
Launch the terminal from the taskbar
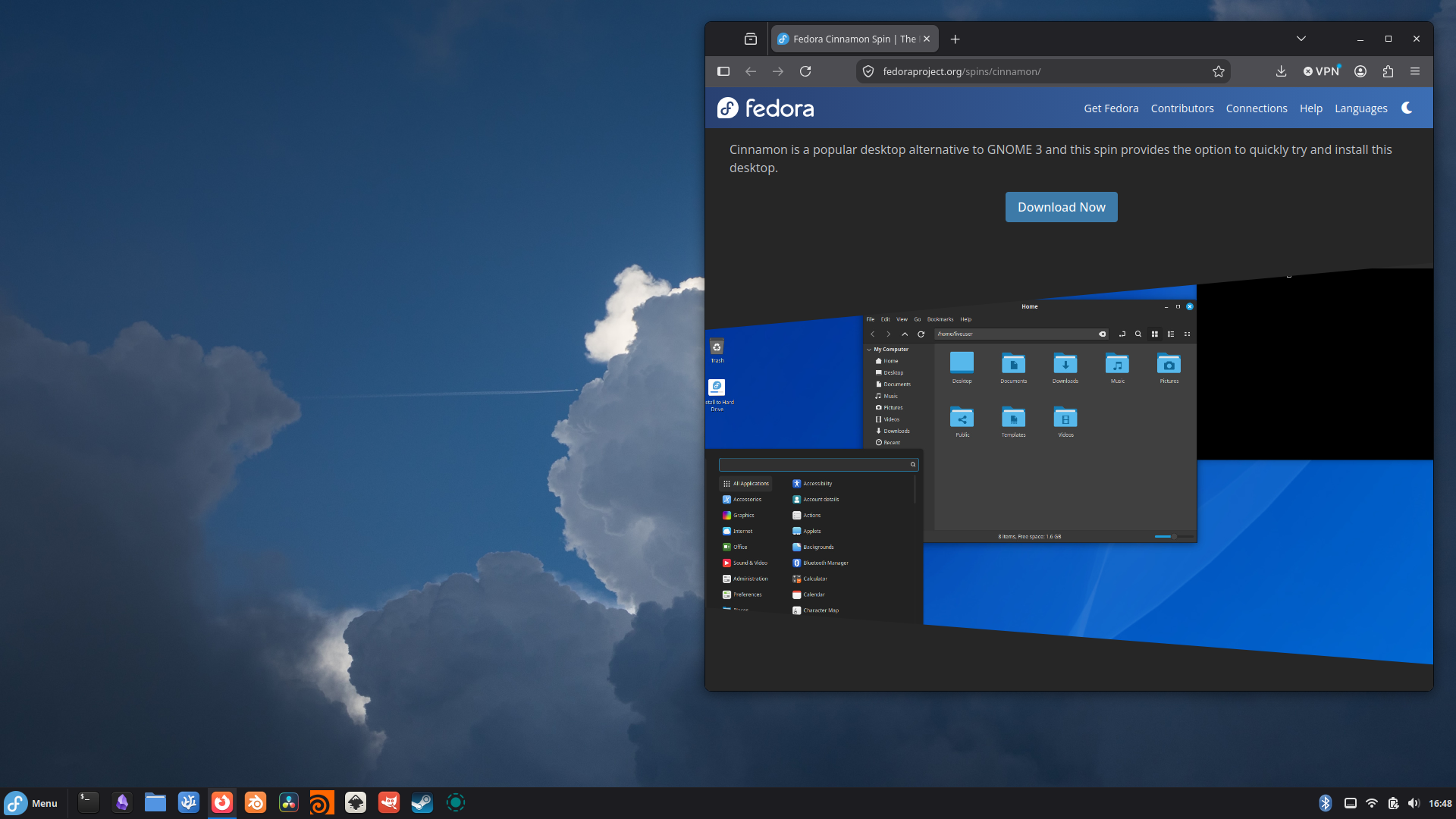89,802
